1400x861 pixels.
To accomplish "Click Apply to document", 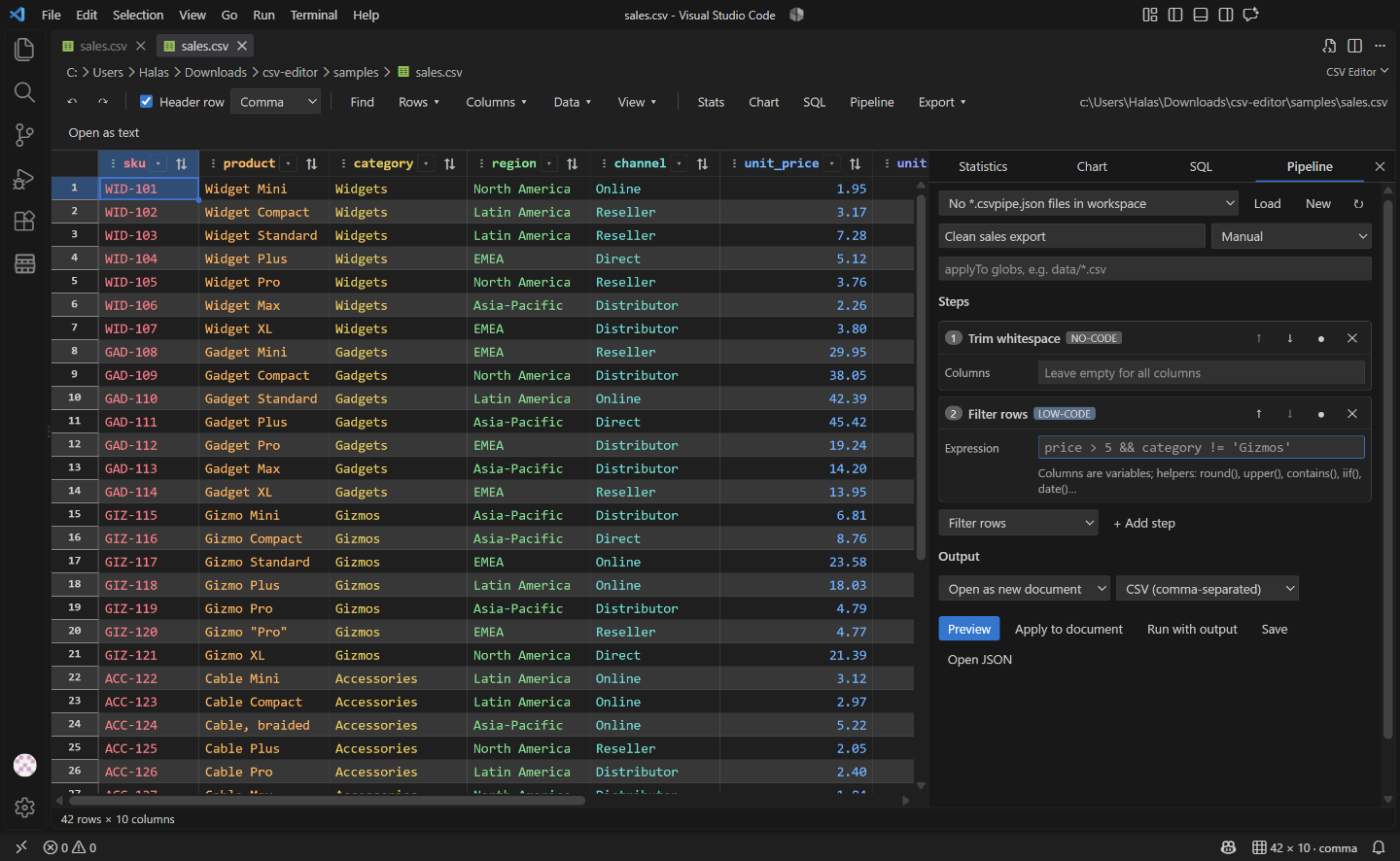I will [1068, 629].
